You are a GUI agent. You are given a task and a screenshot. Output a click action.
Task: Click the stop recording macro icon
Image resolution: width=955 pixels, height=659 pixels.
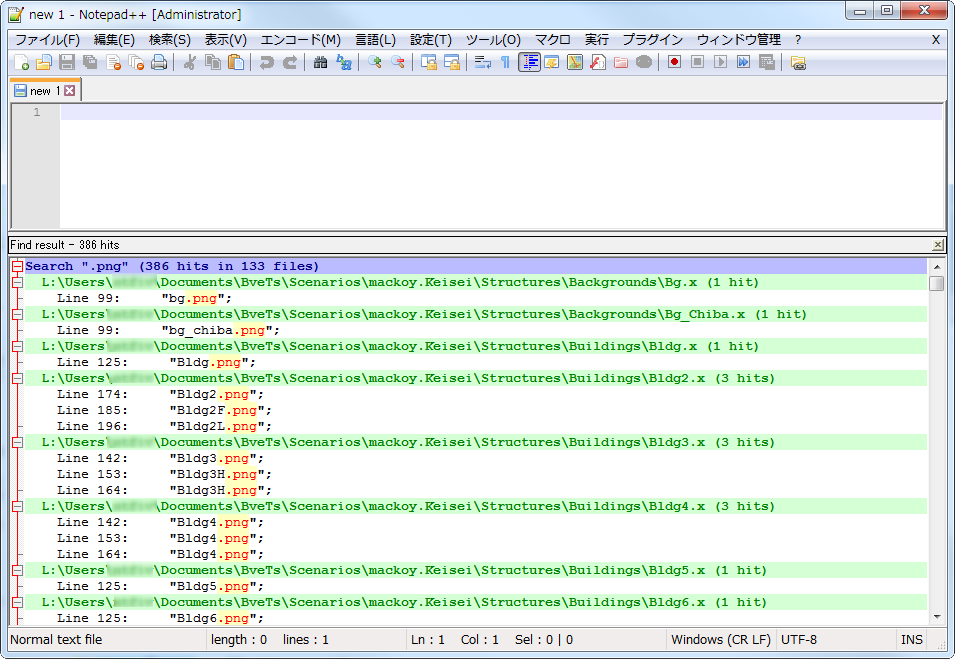pyautogui.click(x=697, y=62)
